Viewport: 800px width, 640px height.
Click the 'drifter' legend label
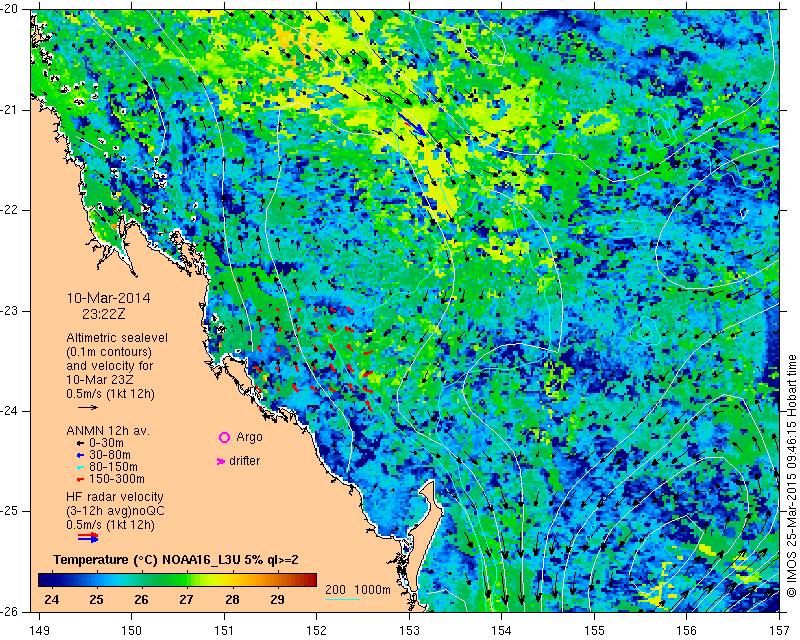click(244, 461)
